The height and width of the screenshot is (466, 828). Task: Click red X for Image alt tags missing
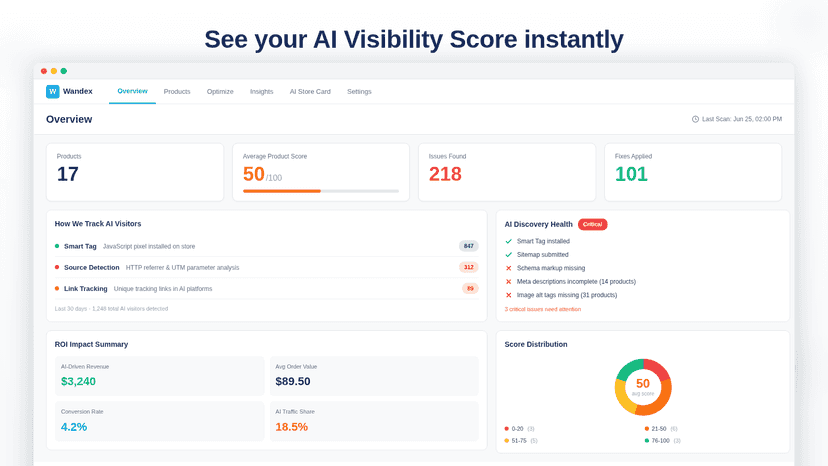pyautogui.click(x=509, y=295)
